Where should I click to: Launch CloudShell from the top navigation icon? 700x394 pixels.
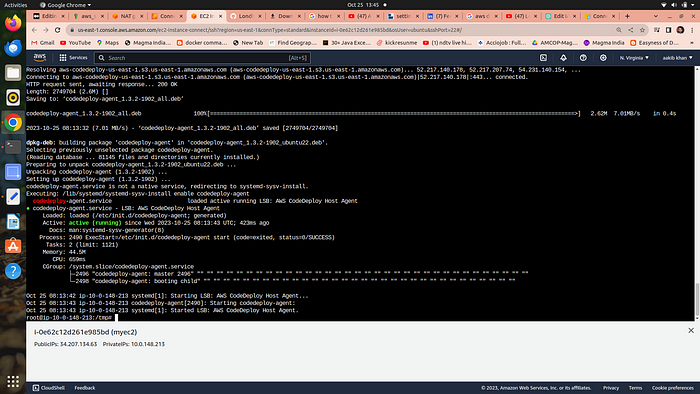click(543, 58)
